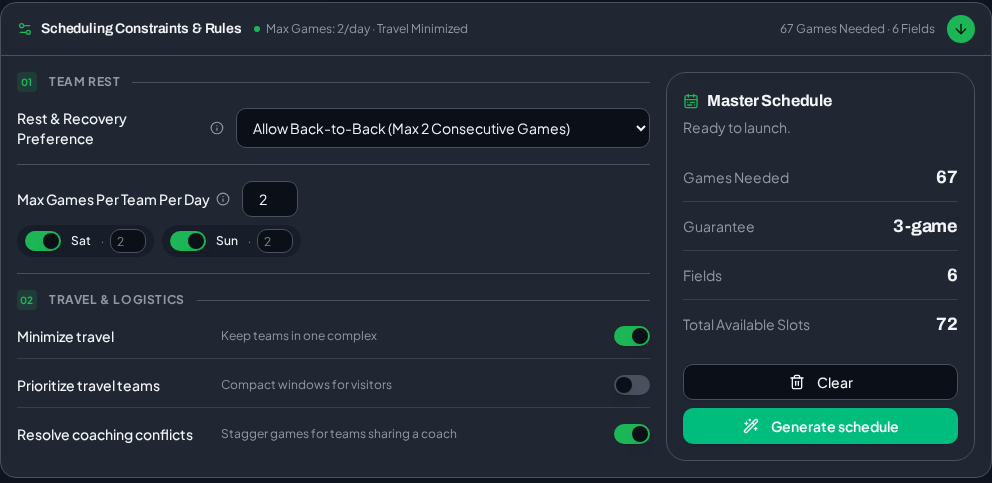The image size is (992, 483).
Task: Collapse panel with green down-arrow button
Action: (960, 29)
